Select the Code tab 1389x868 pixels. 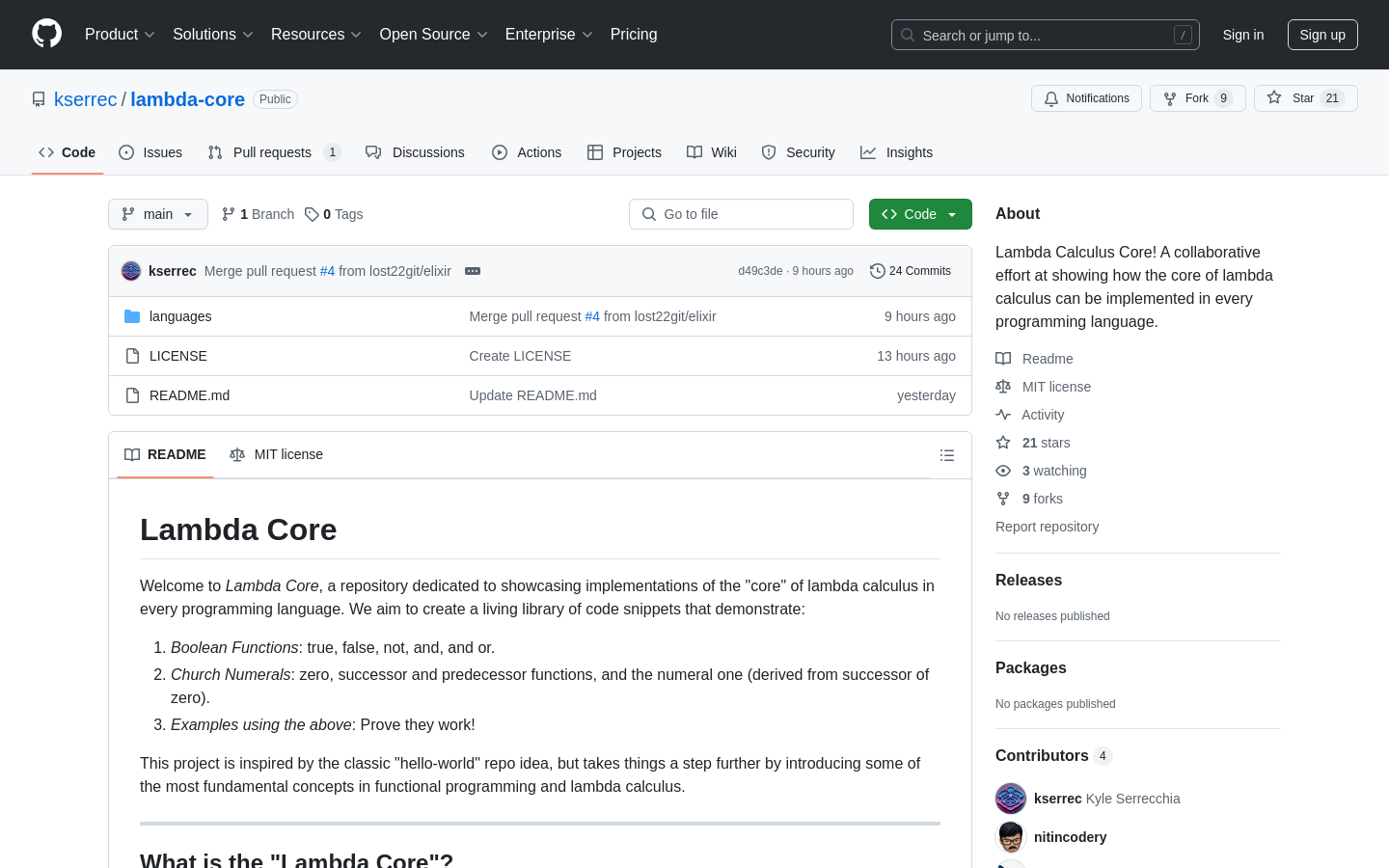68,152
